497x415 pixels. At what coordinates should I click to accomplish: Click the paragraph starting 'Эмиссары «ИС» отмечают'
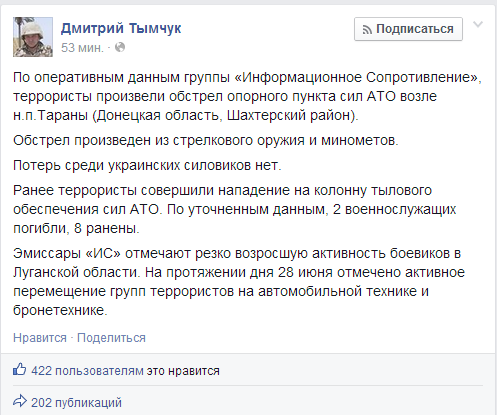pyautogui.click(x=239, y=282)
